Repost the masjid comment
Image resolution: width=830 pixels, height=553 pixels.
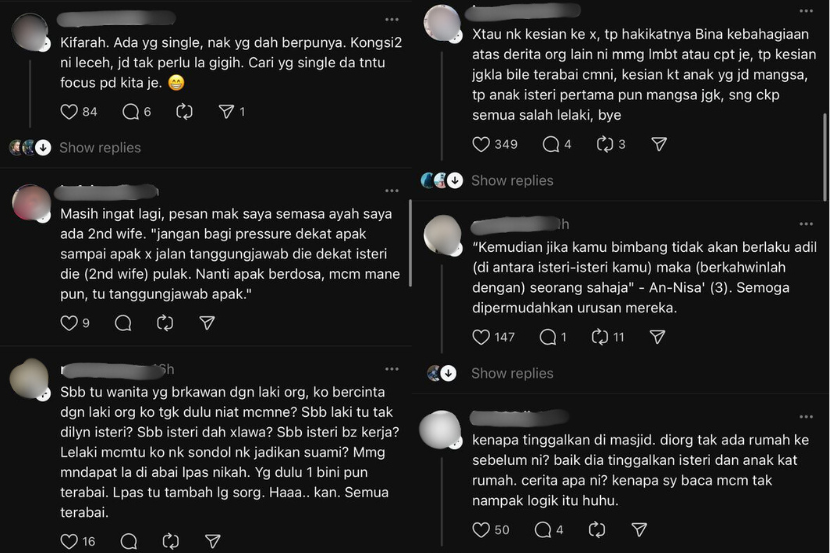pyautogui.click(x=597, y=530)
